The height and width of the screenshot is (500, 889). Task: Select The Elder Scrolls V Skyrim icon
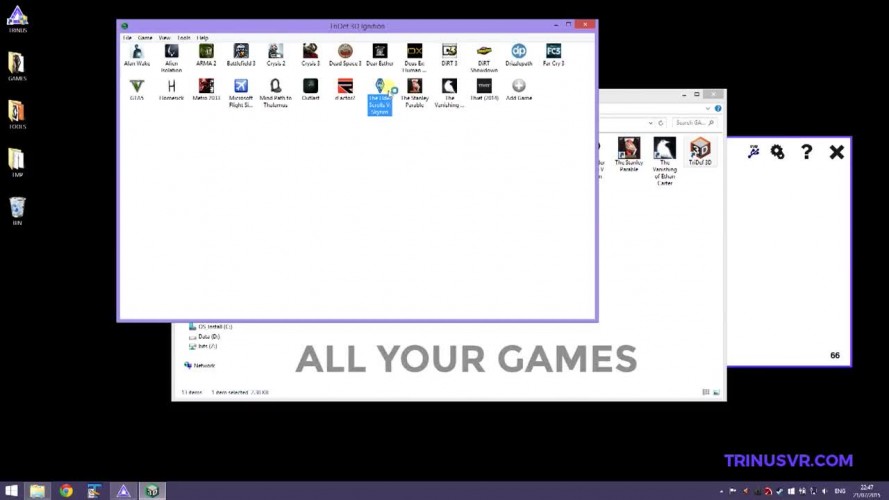tap(380, 96)
